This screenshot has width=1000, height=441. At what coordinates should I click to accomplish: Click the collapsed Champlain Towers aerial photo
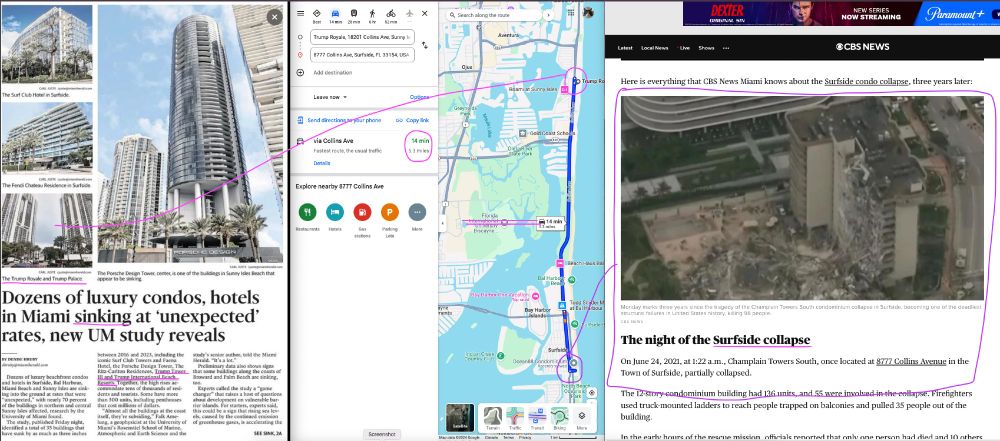[802, 198]
